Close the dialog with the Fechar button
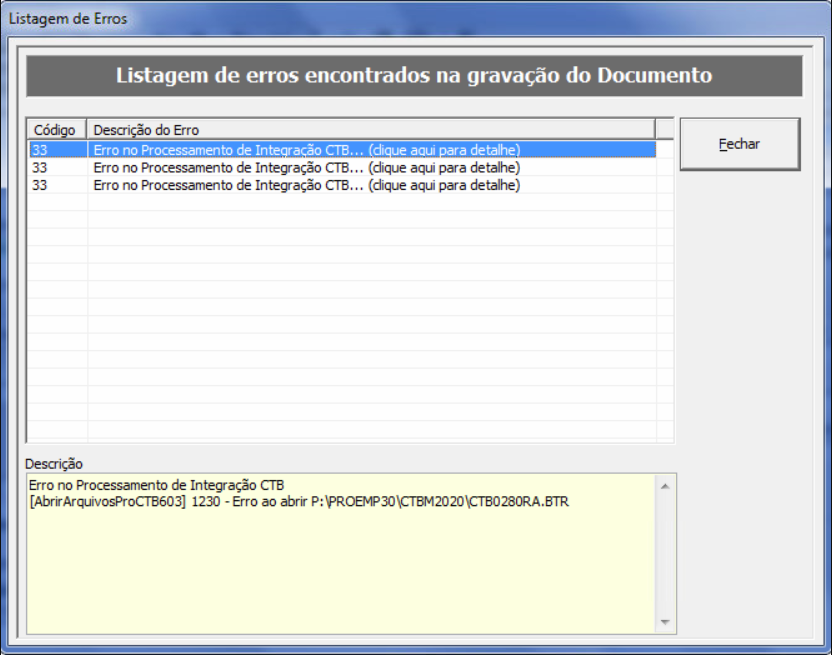This screenshot has height=655, width=832. [x=740, y=144]
